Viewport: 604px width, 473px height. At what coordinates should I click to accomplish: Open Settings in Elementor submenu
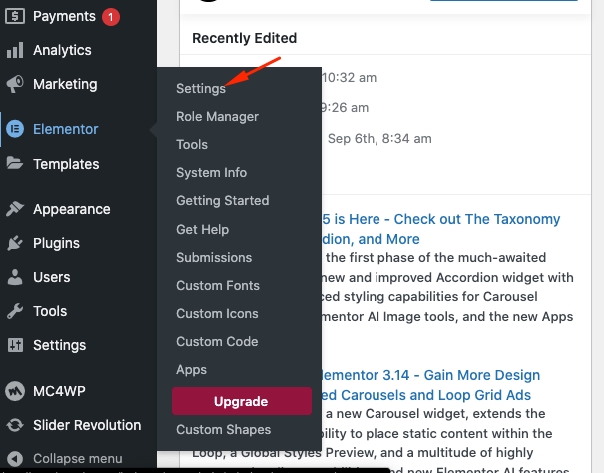[x=201, y=89]
